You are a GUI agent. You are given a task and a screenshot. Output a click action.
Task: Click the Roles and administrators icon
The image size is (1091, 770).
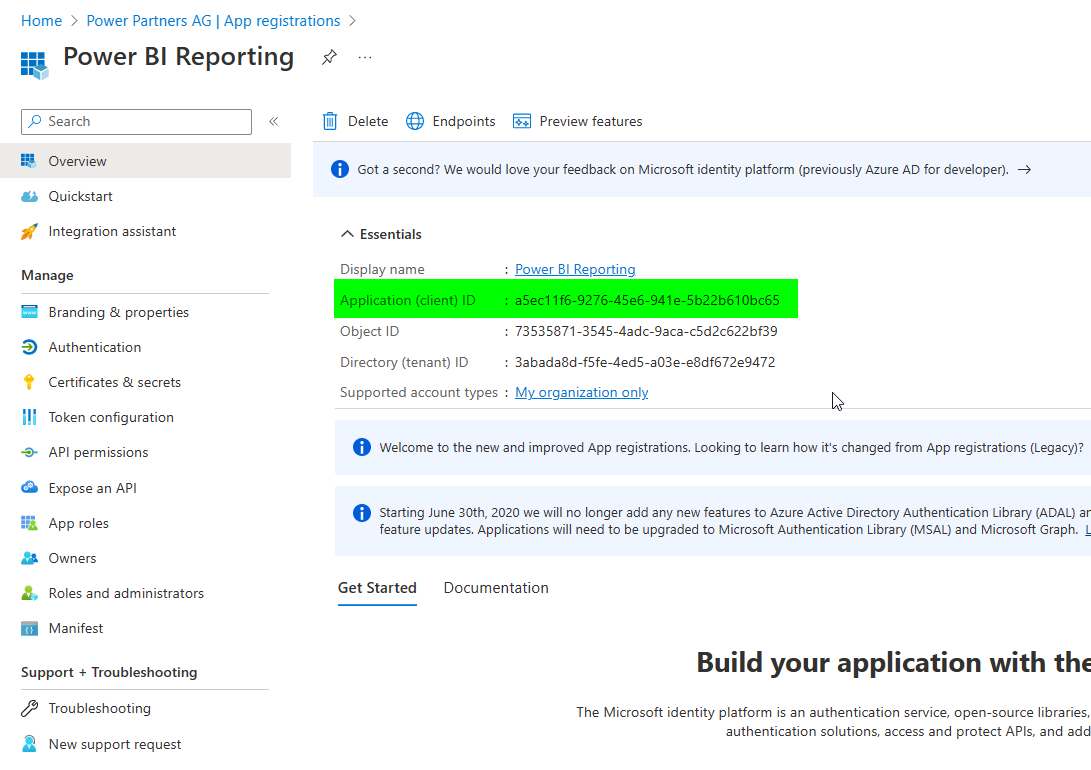click(29, 593)
